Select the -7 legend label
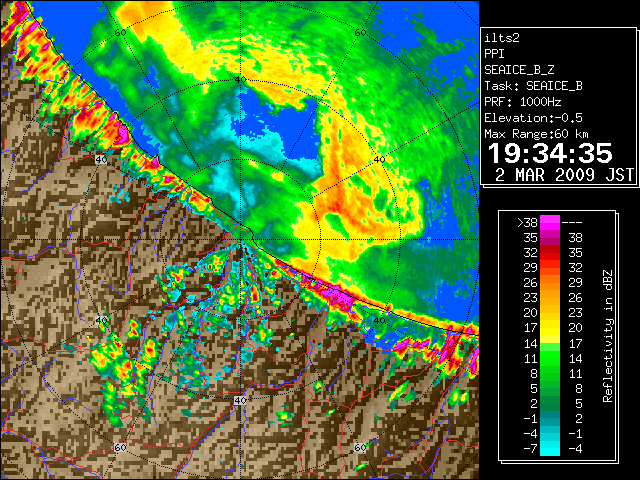This screenshot has height=480, width=640. pyautogui.click(x=530, y=449)
